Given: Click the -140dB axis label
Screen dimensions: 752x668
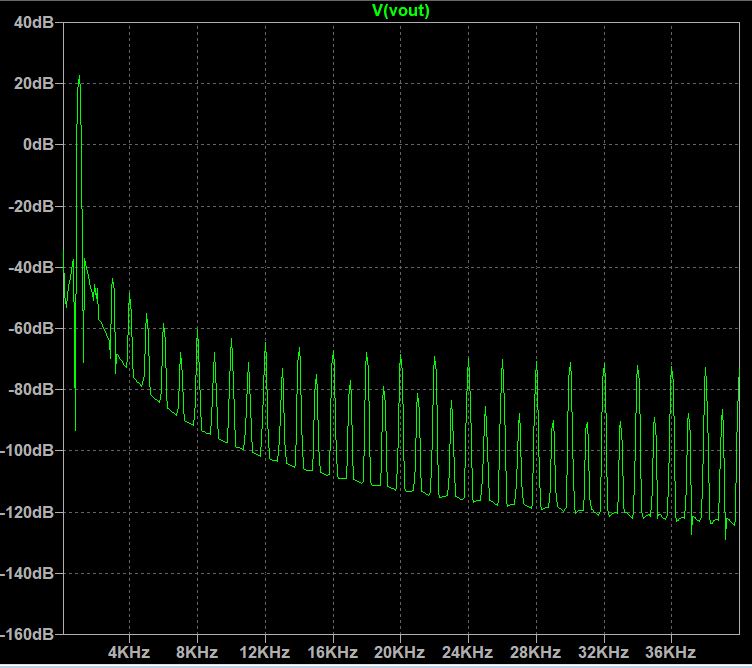Looking at the screenshot, I should click(x=27, y=573).
